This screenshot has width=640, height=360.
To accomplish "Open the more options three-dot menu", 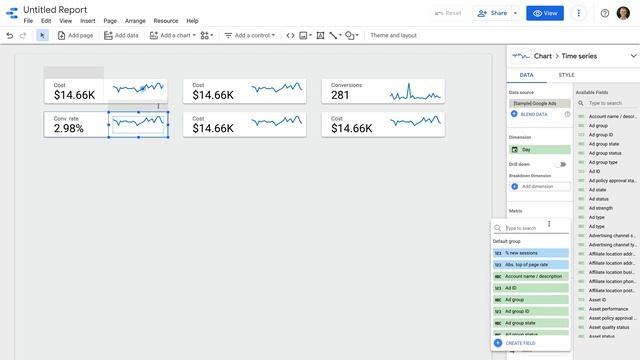I will click(578, 13).
